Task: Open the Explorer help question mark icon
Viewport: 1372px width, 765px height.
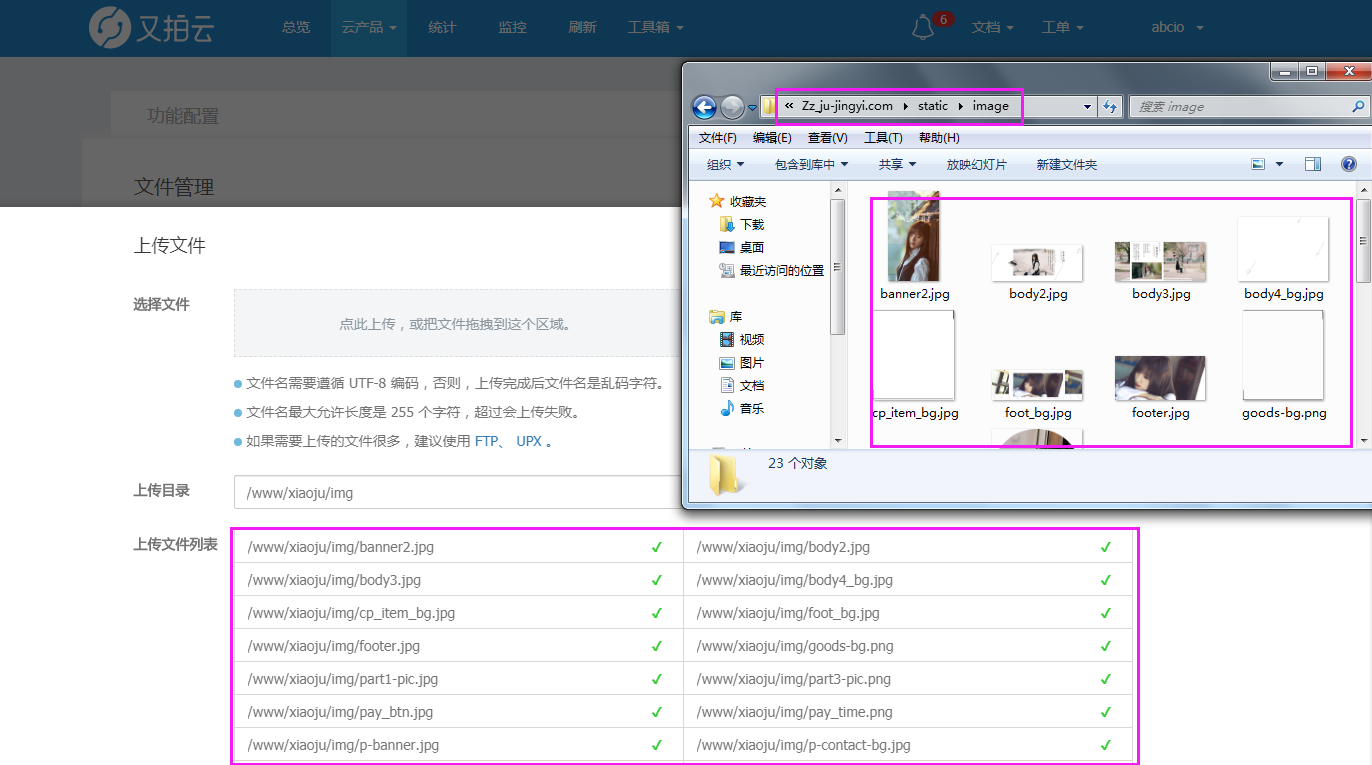Action: (x=1348, y=164)
